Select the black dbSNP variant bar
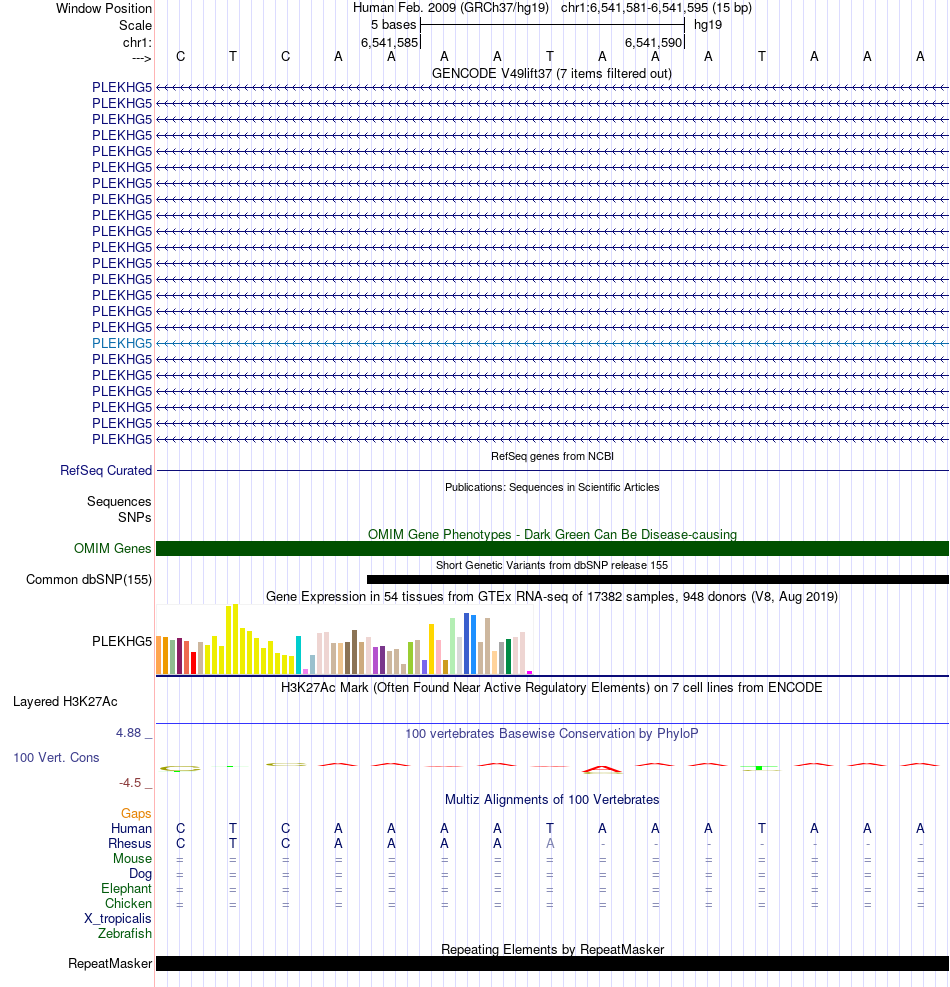Screen dimensions: 950x987 tap(658, 579)
